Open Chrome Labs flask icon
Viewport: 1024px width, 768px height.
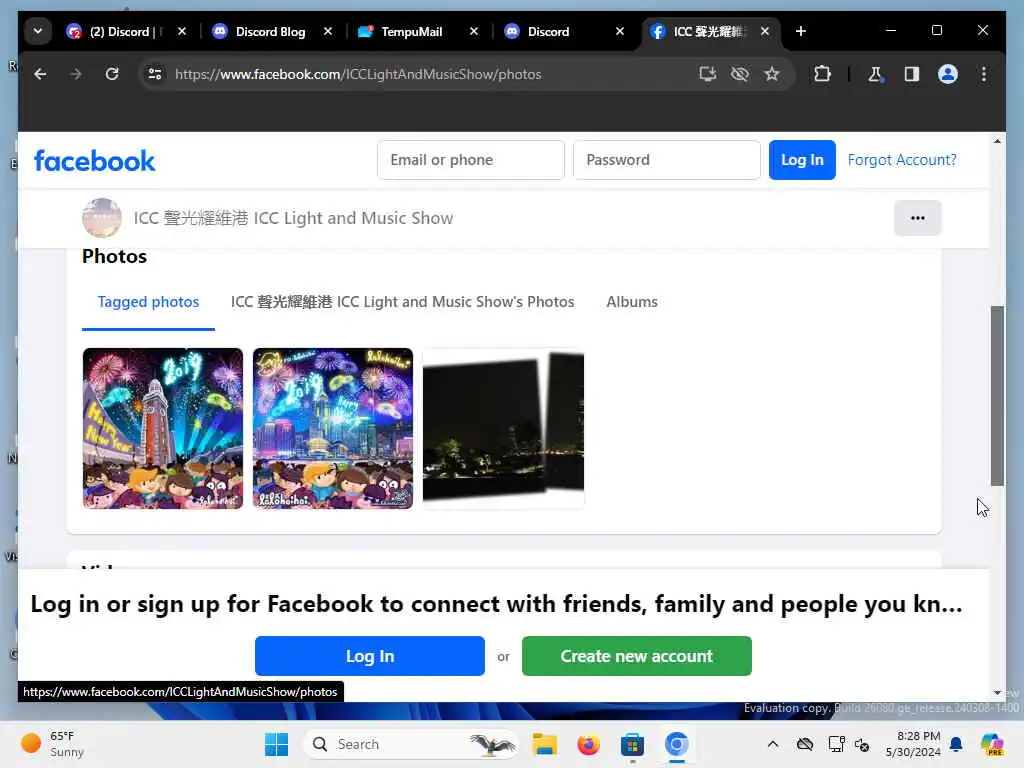875,74
